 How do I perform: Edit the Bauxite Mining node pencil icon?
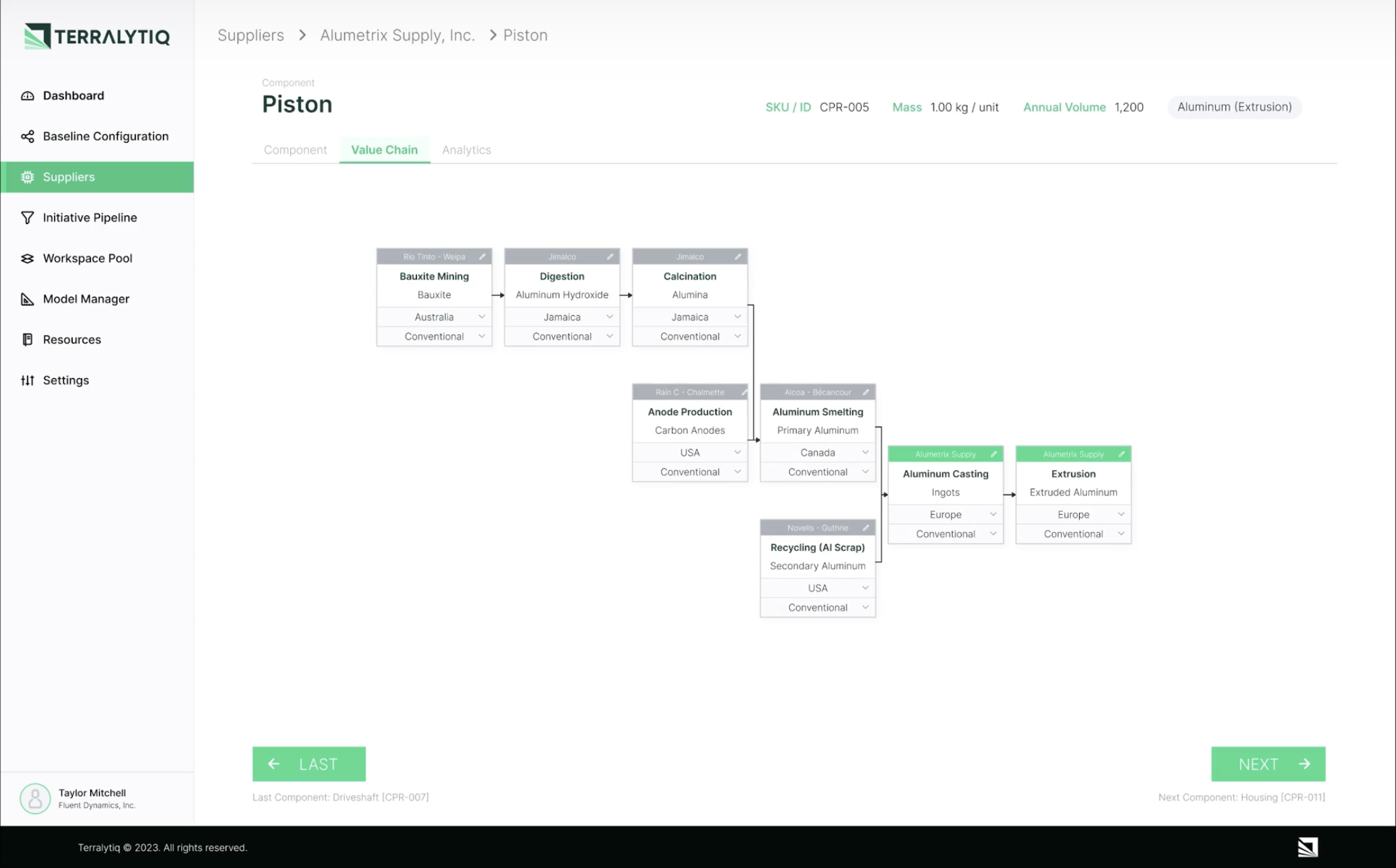pyautogui.click(x=482, y=256)
